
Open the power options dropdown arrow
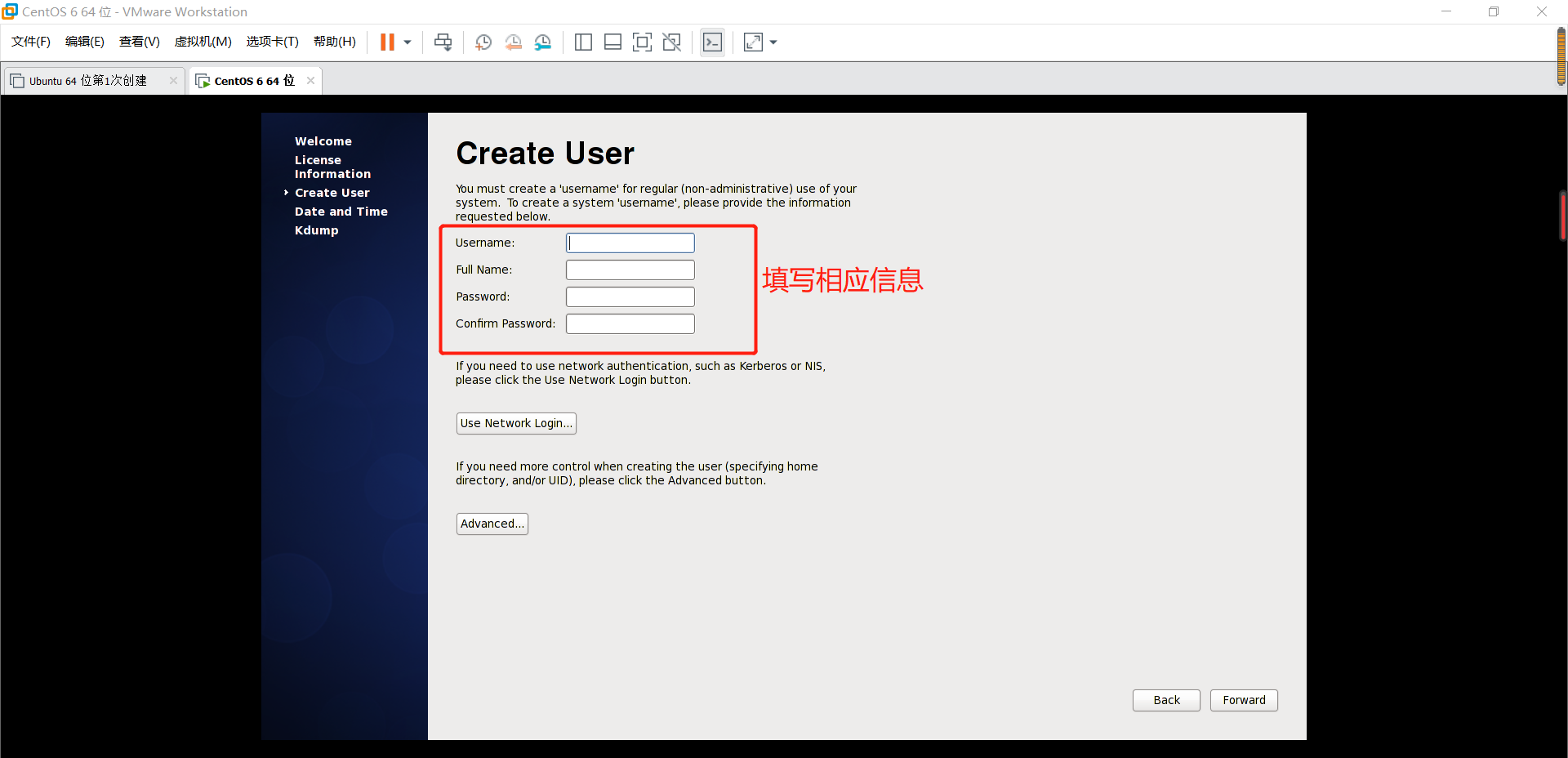coord(408,42)
